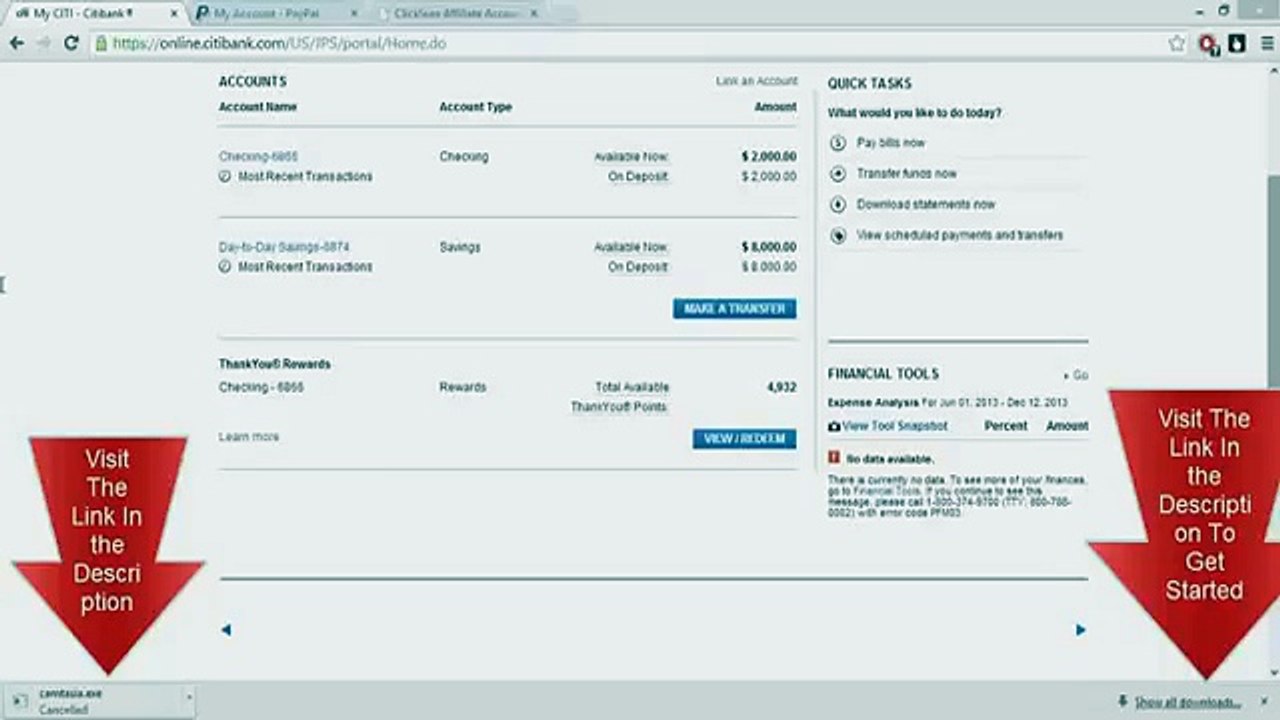Close the My CITI tab
The height and width of the screenshot is (720, 1280).
coord(172,13)
